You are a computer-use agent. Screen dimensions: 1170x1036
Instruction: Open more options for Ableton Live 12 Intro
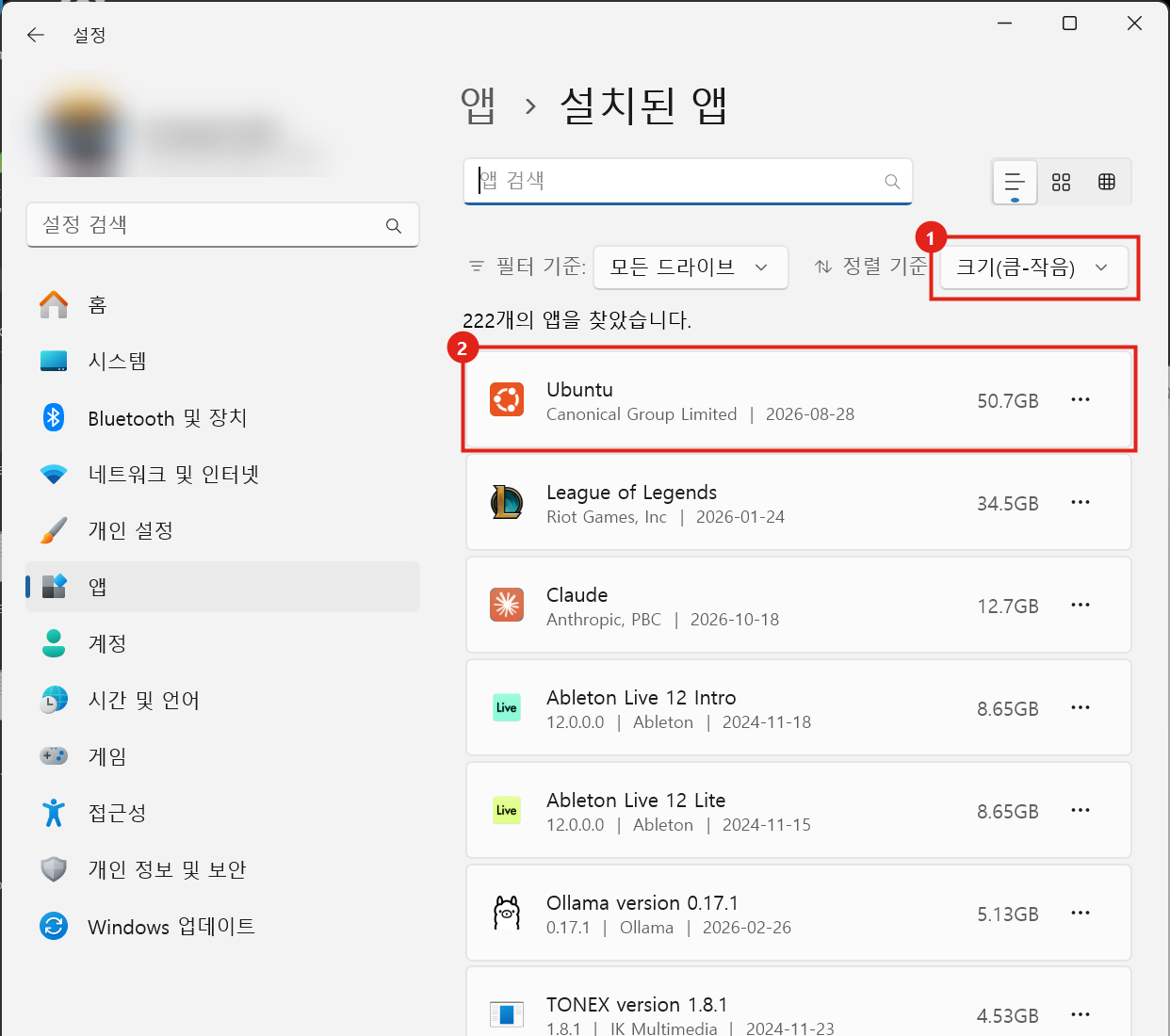(x=1081, y=707)
